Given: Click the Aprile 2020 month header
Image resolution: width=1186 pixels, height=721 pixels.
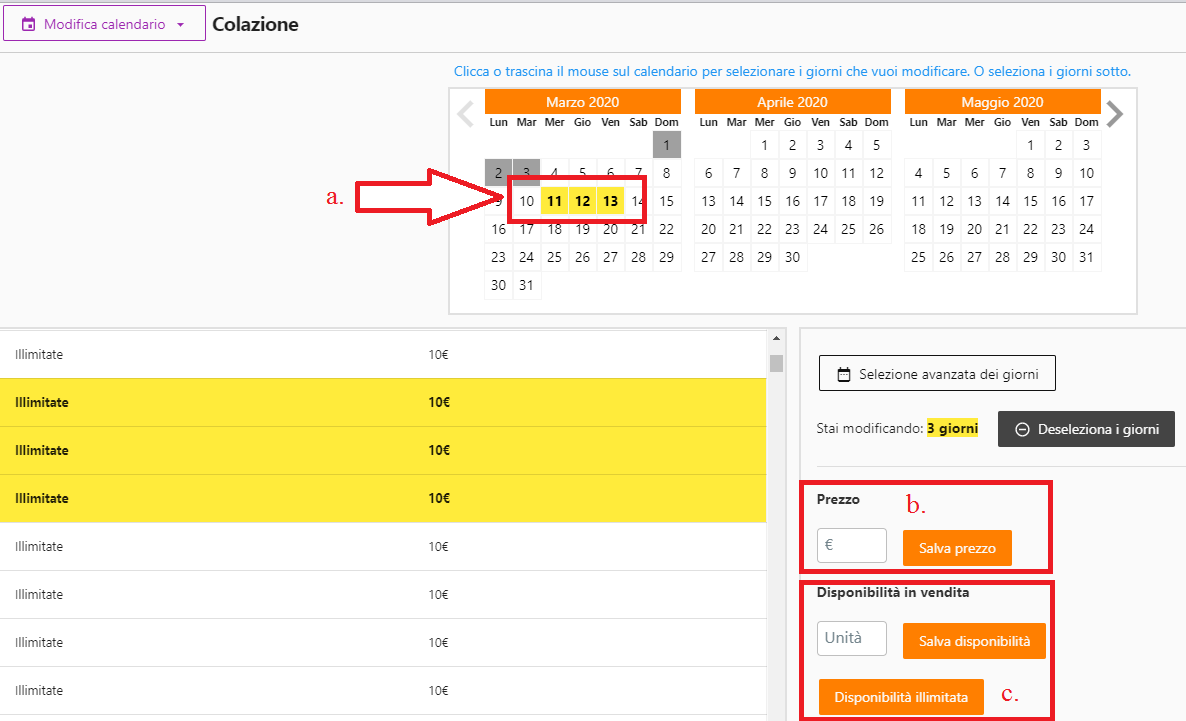Looking at the screenshot, I should tap(792, 102).
